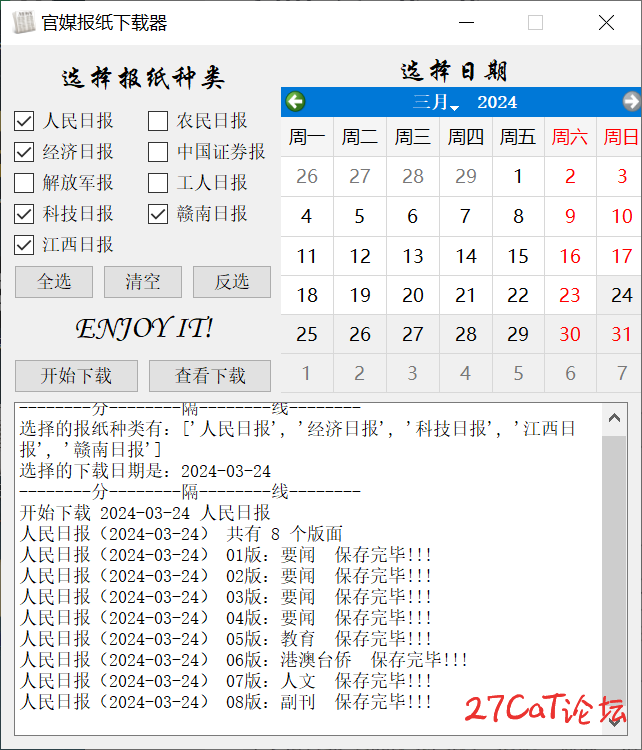This screenshot has height=750, width=642.
Task: Click log line '开始下载 2024-03-24 人民日报'
Action: (x=145, y=513)
